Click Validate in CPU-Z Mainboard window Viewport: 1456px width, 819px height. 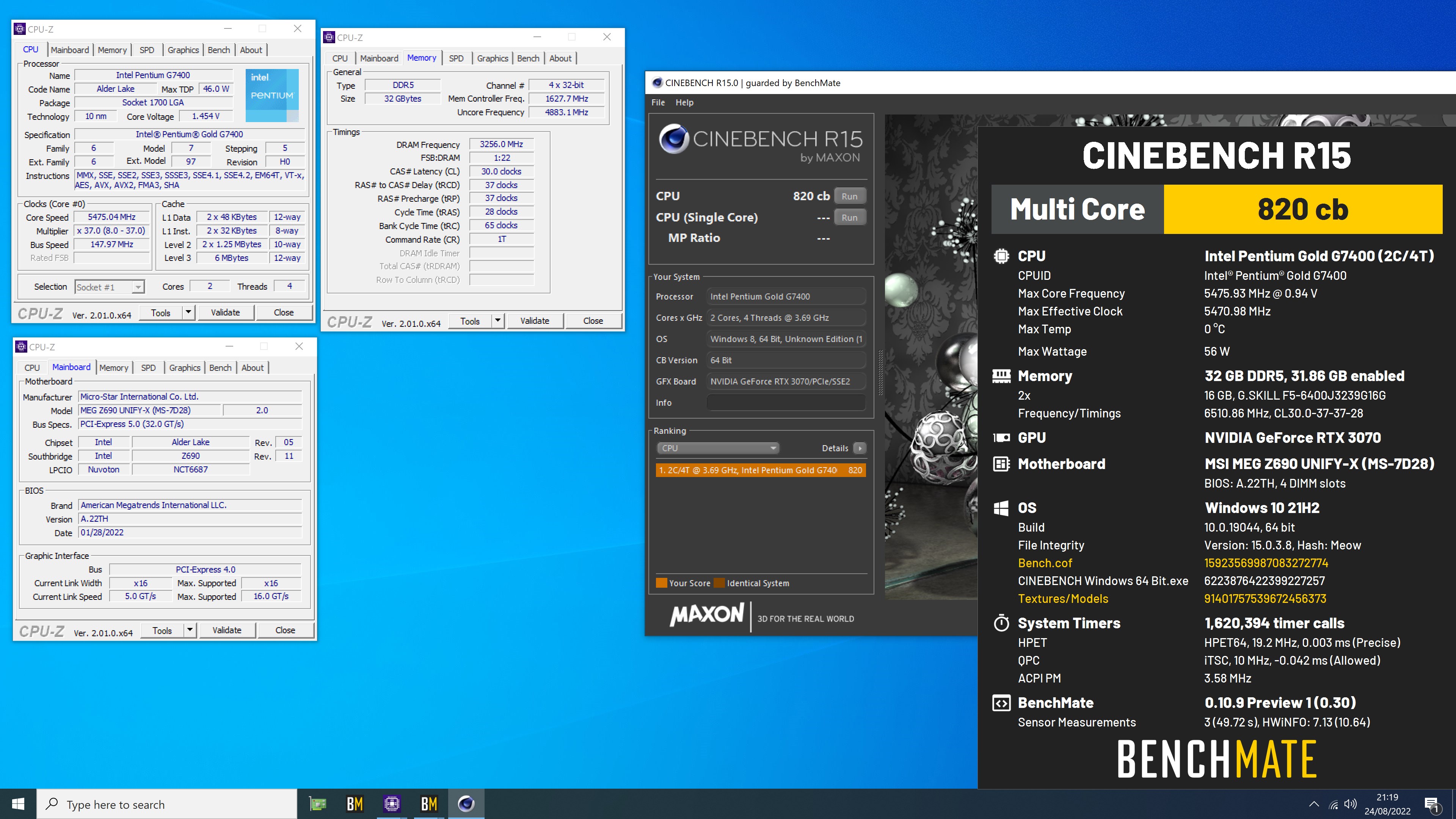(x=227, y=630)
